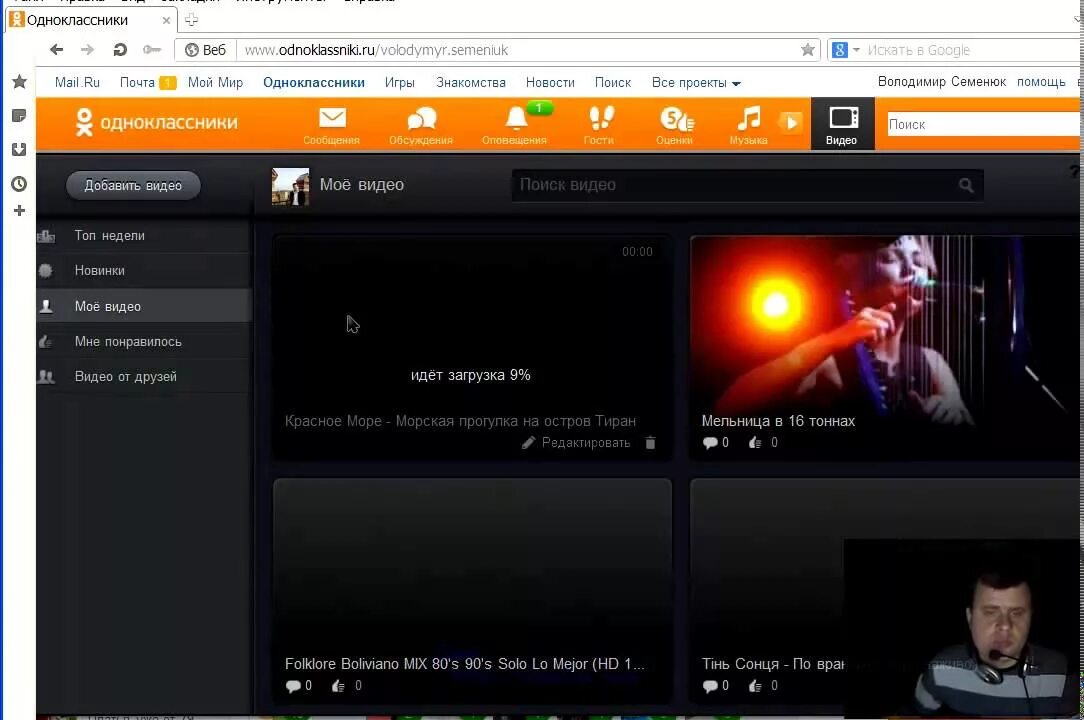Open the Почта mail link
This screenshot has height=720, width=1084.
(x=137, y=82)
